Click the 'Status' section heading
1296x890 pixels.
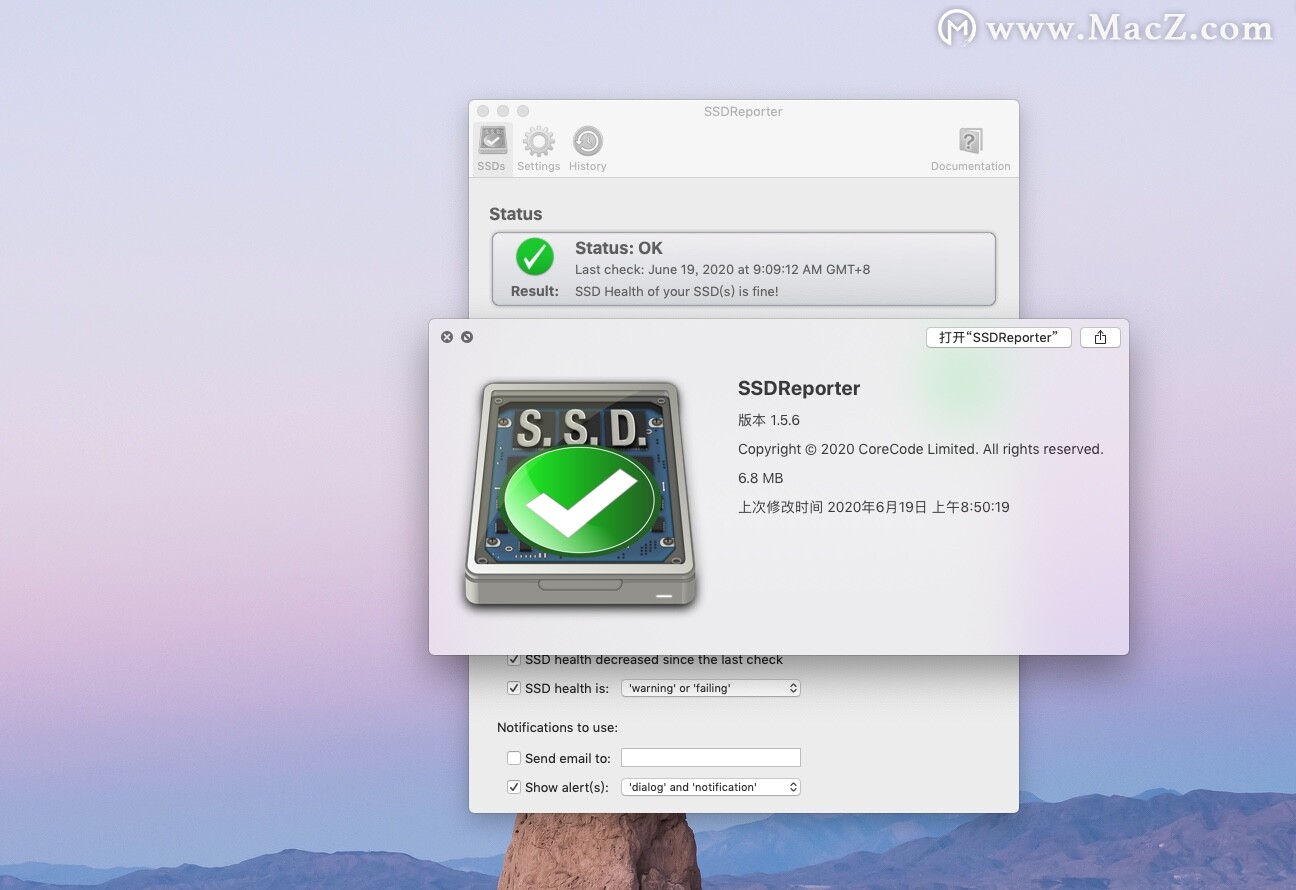pyautogui.click(x=516, y=214)
